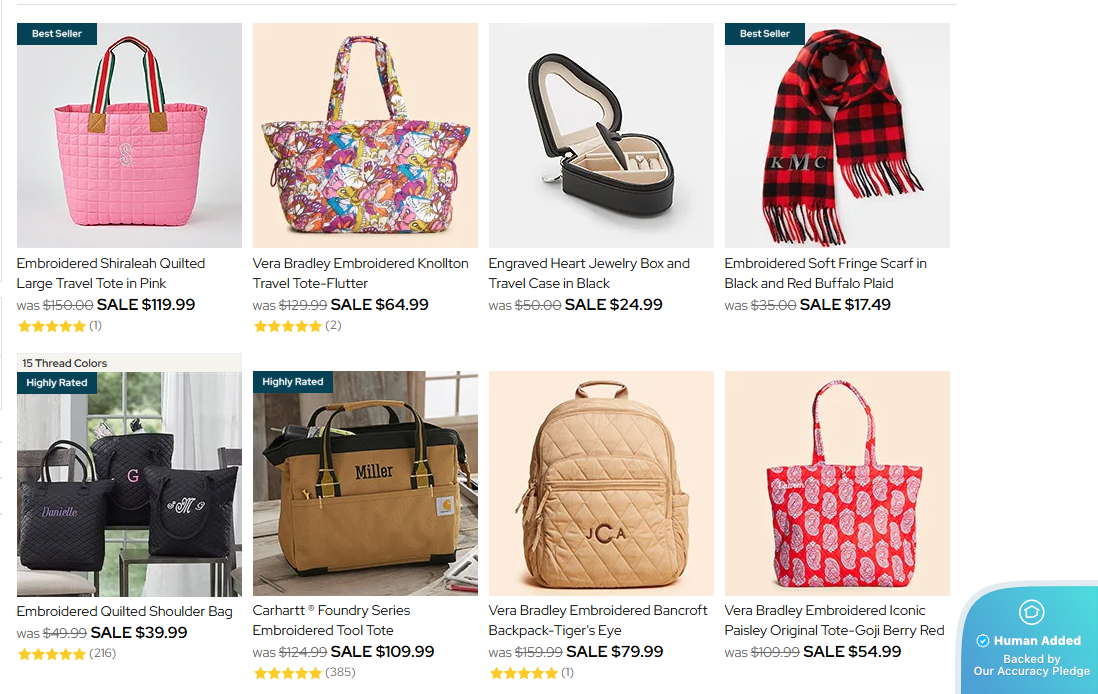Open the buffalo plaid scarf product photo
Image resolution: width=1098 pixels, height=694 pixels.
[x=837, y=136]
